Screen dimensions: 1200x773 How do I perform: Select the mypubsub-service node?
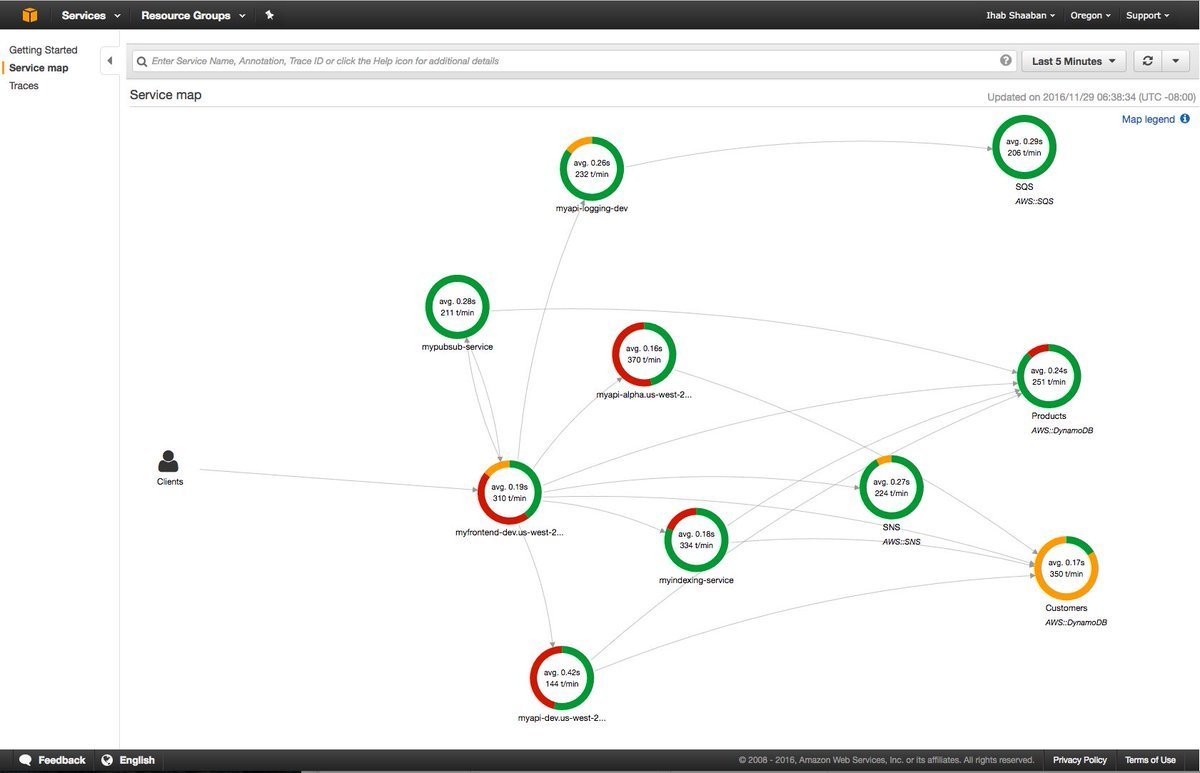coord(457,307)
